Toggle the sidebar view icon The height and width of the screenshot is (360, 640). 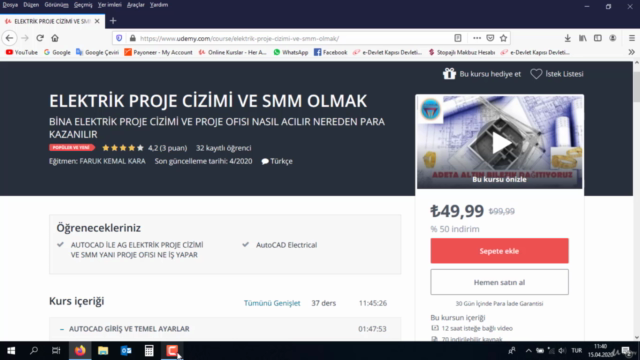click(x=598, y=38)
